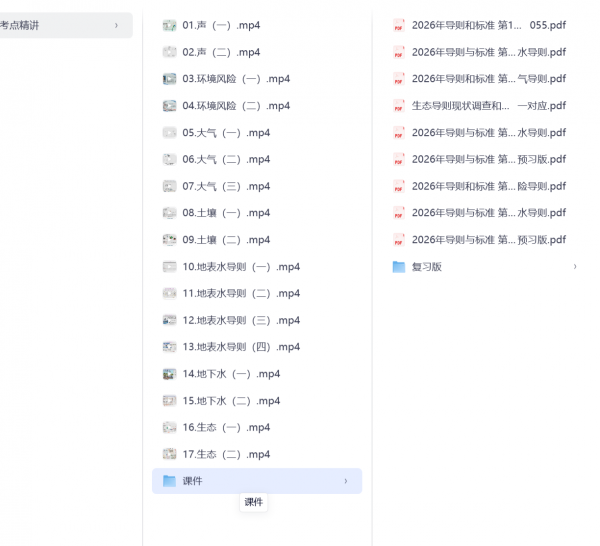Select 12.地表水导则（三）.mp4 in the list
The width and height of the screenshot is (600, 546).
(x=241, y=320)
